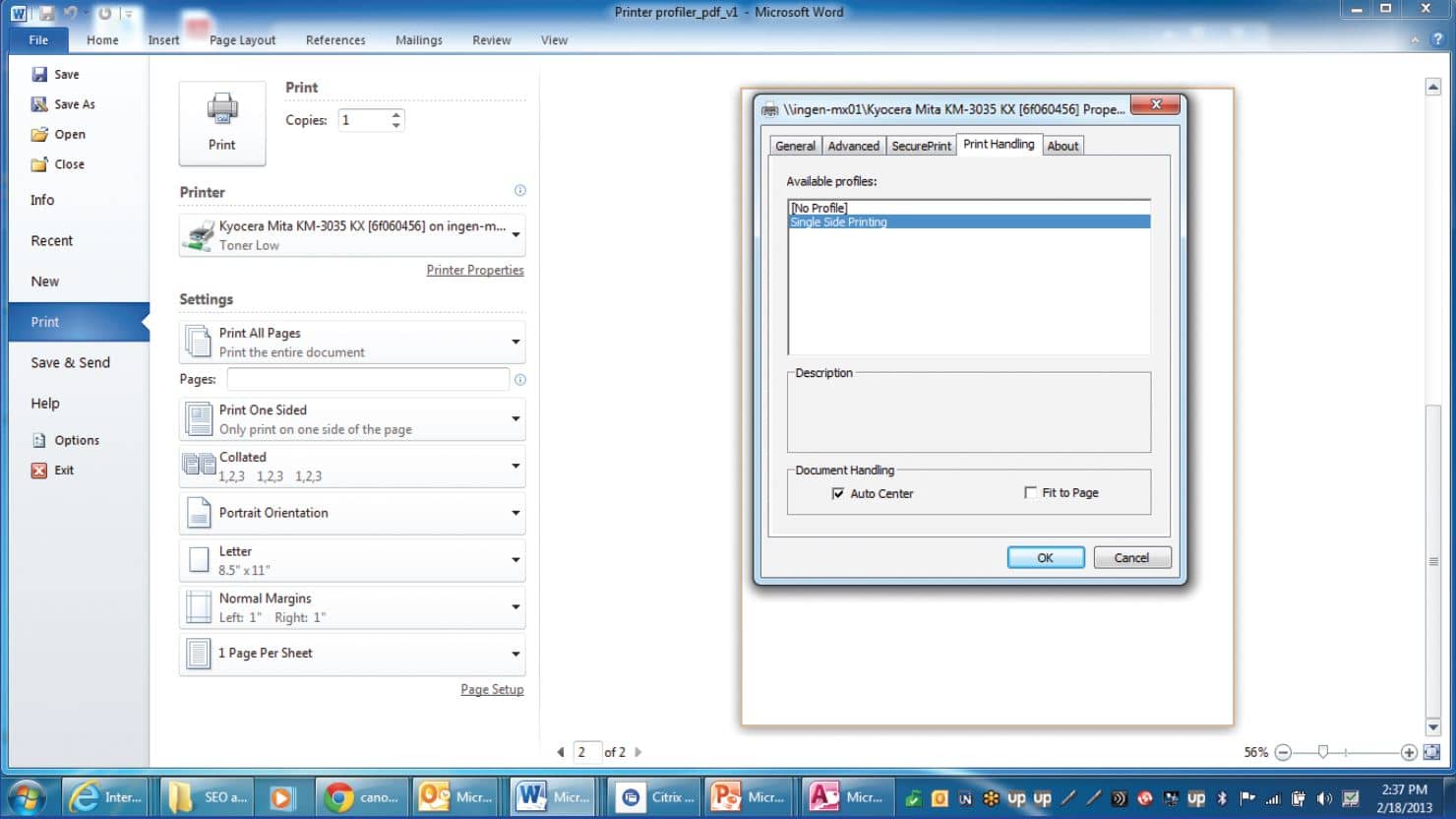Open SEO folder window from taskbar
The image size is (1456, 819).
coord(208,797)
